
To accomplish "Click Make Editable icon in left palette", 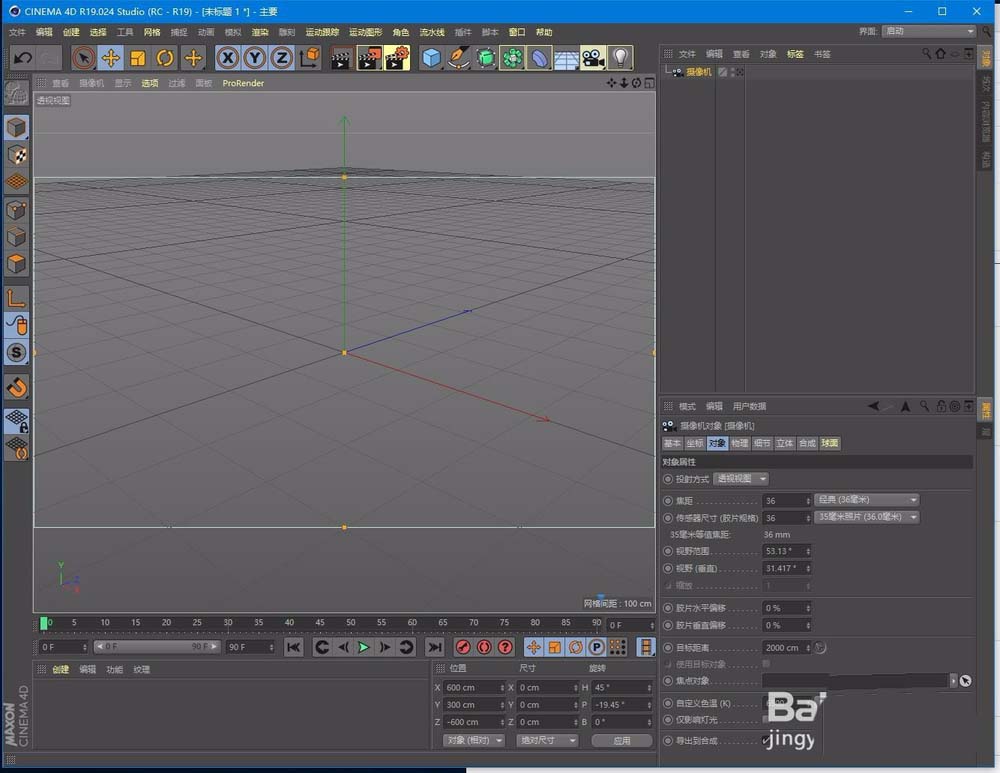I will (17, 94).
